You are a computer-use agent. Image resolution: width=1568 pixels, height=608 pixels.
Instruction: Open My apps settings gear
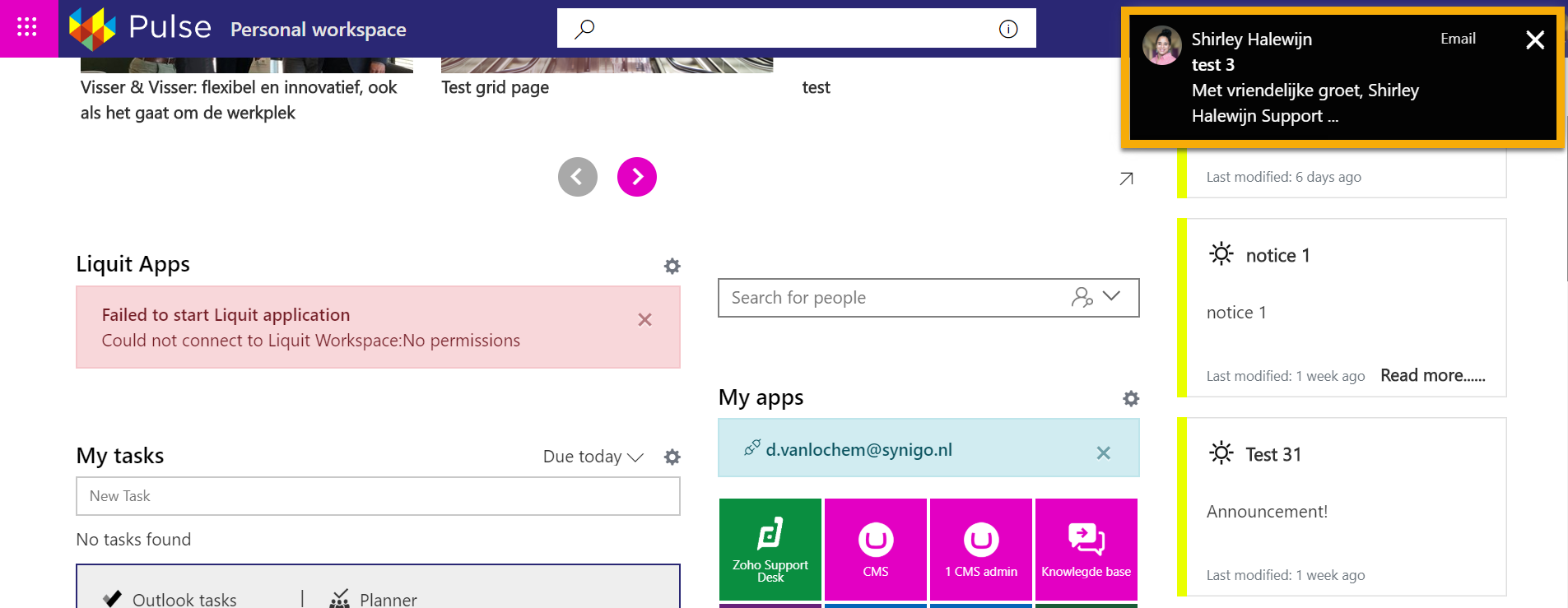1131,398
